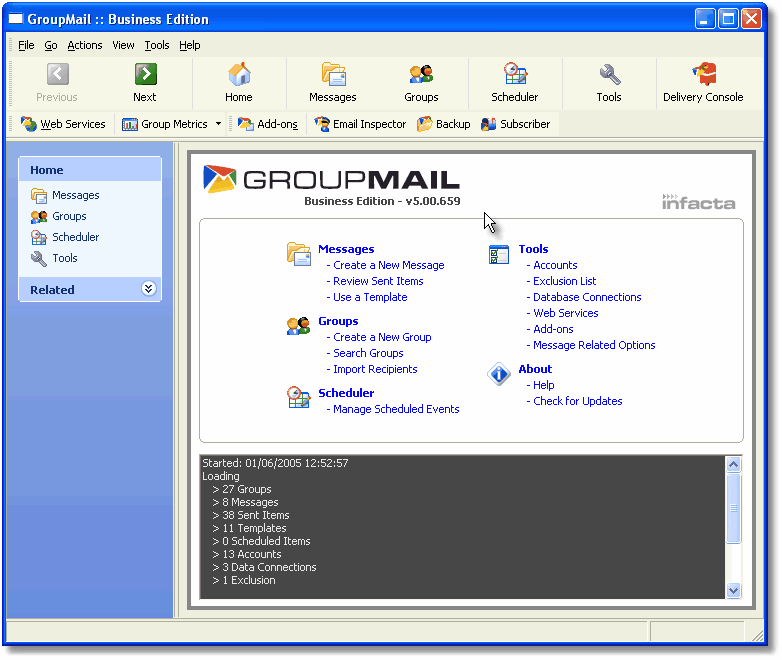Image resolution: width=782 pixels, height=660 pixels.
Task: Launch the Delivery Console
Action: click(x=703, y=83)
